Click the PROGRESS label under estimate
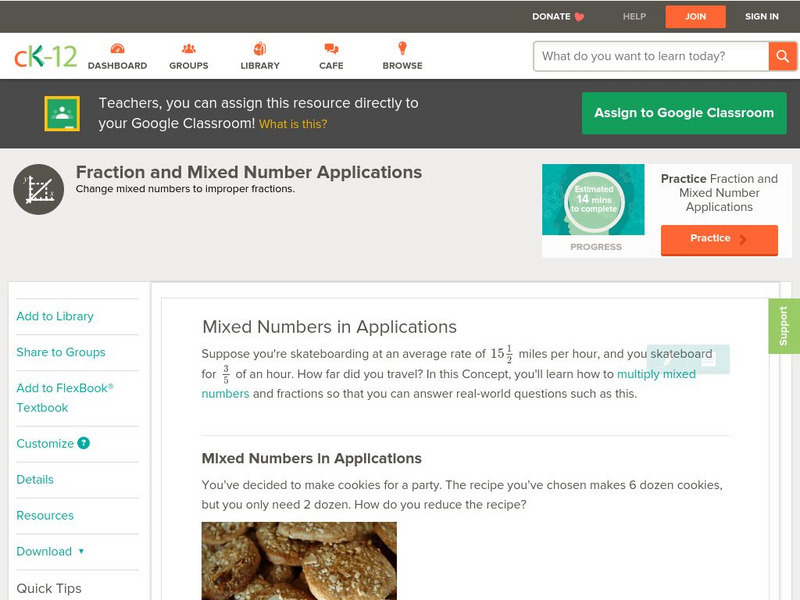The width and height of the screenshot is (800, 600). pos(596,247)
